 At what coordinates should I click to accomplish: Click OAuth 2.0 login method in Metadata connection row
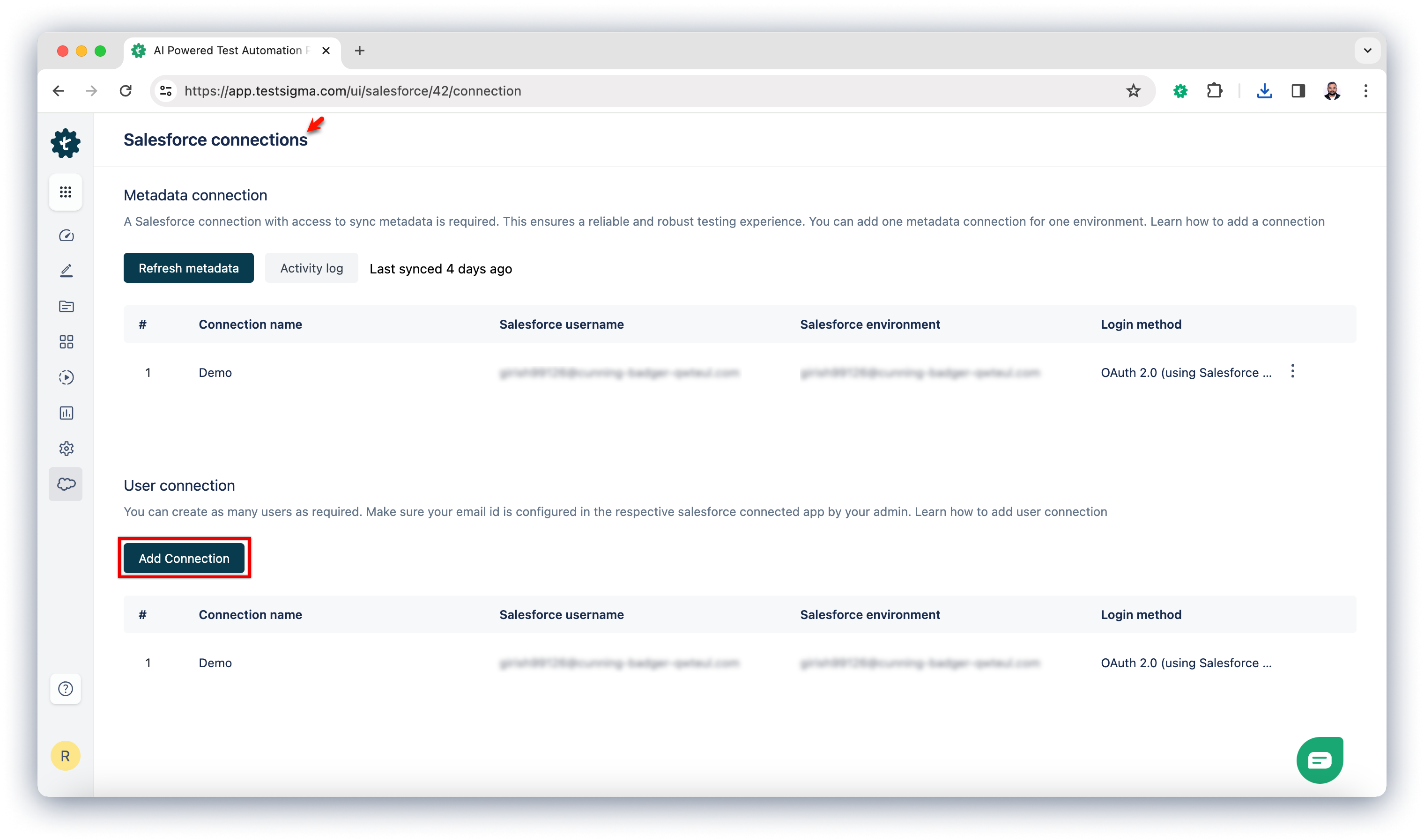pos(1186,372)
